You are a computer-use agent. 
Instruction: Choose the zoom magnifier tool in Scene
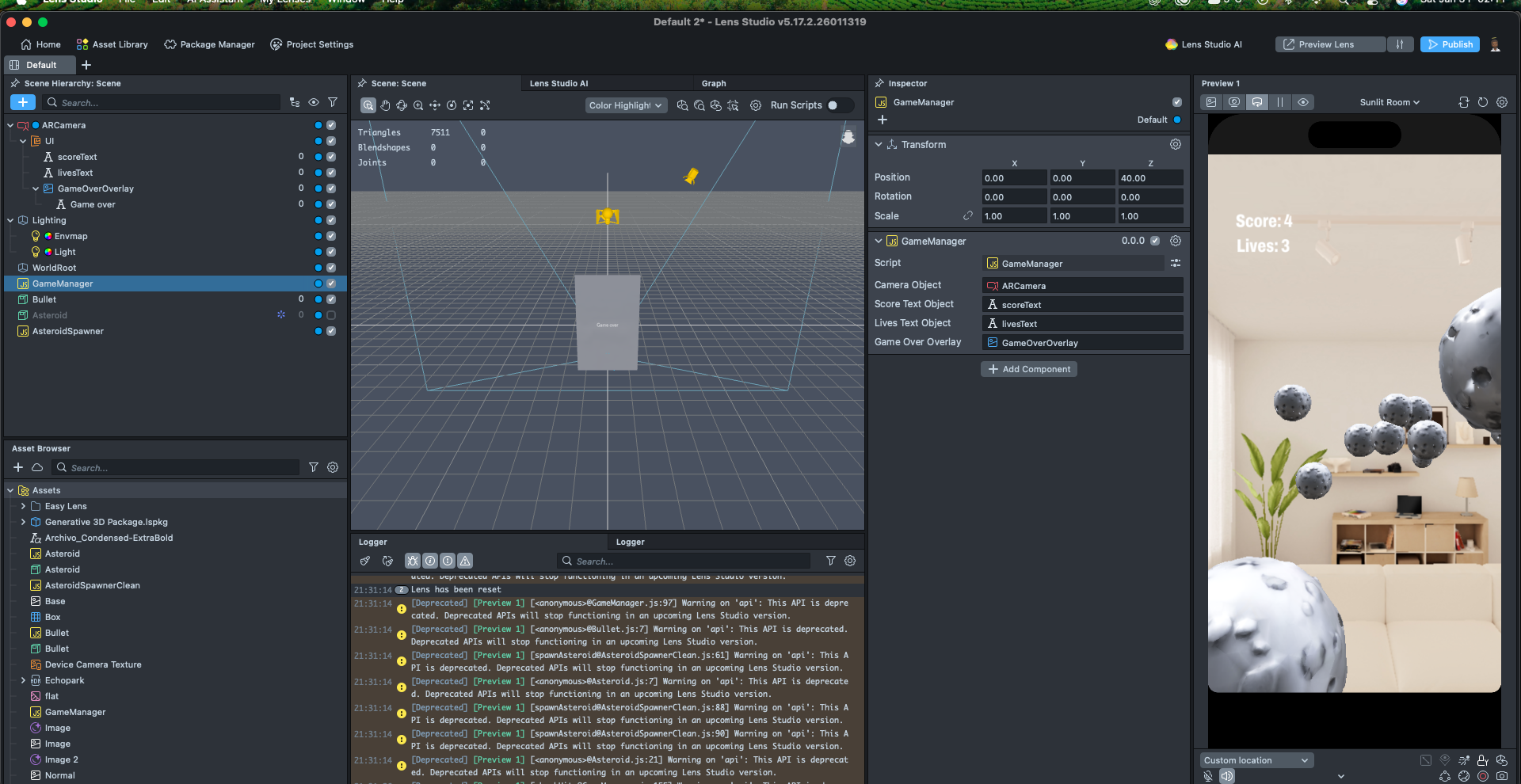pyautogui.click(x=418, y=105)
